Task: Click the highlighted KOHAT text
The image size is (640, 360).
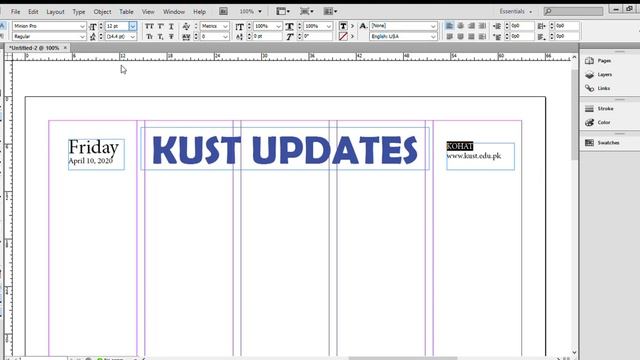Action: (x=460, y=146)
